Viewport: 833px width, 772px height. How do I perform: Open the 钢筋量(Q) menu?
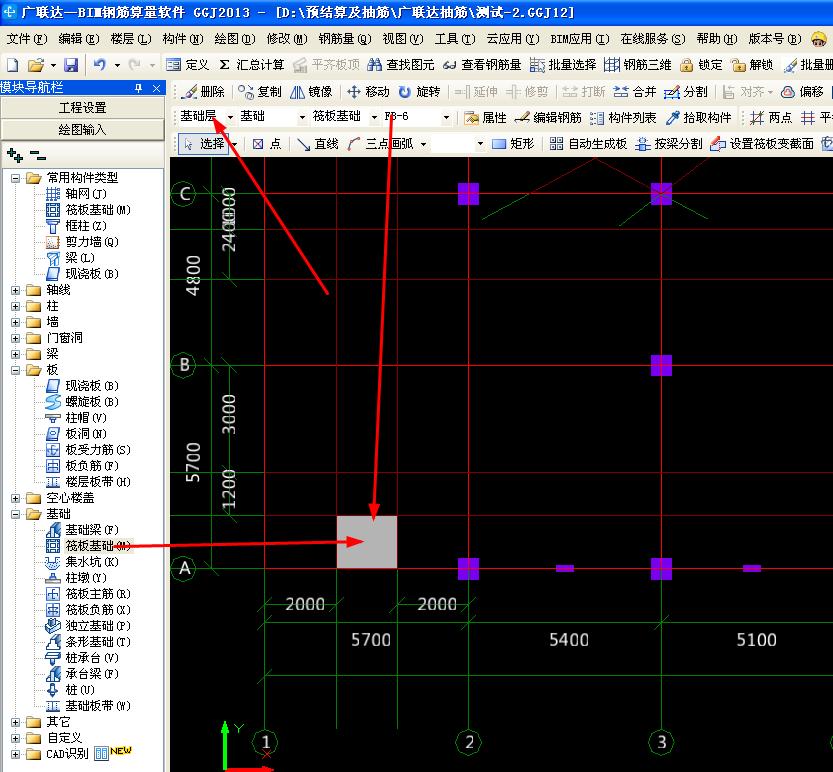coord(345,39)
